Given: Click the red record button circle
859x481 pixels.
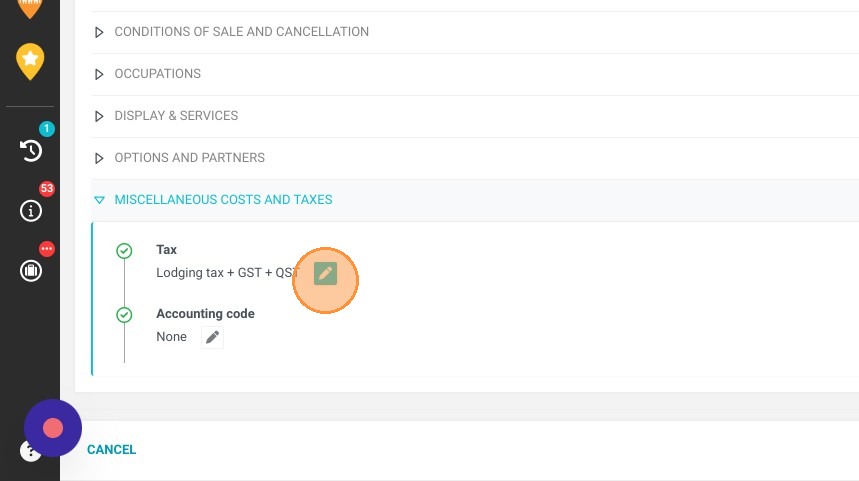Looking at the screenshot, I should click(53, 428).
